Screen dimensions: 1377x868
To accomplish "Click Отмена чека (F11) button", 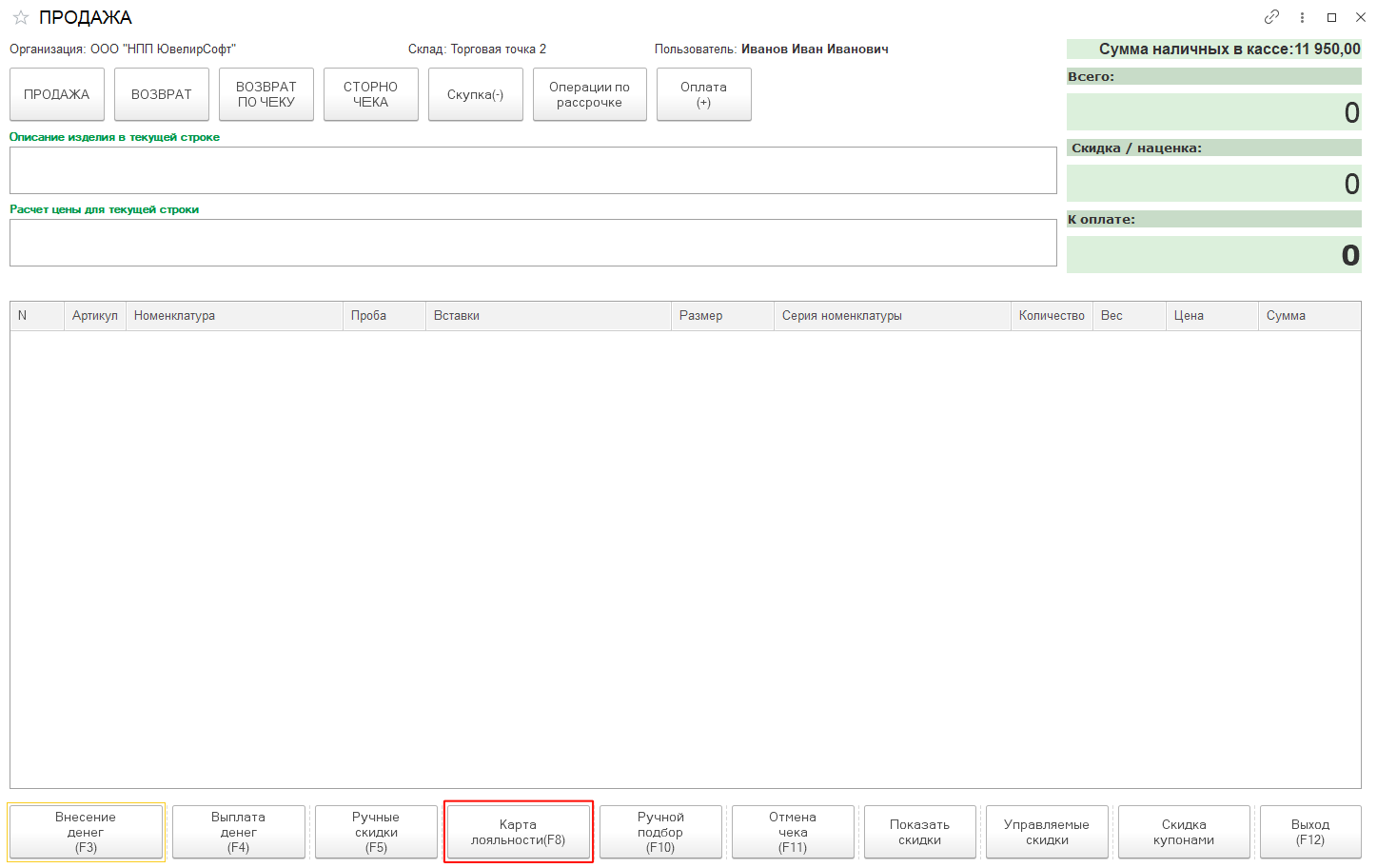I will [x=793, y=832].
